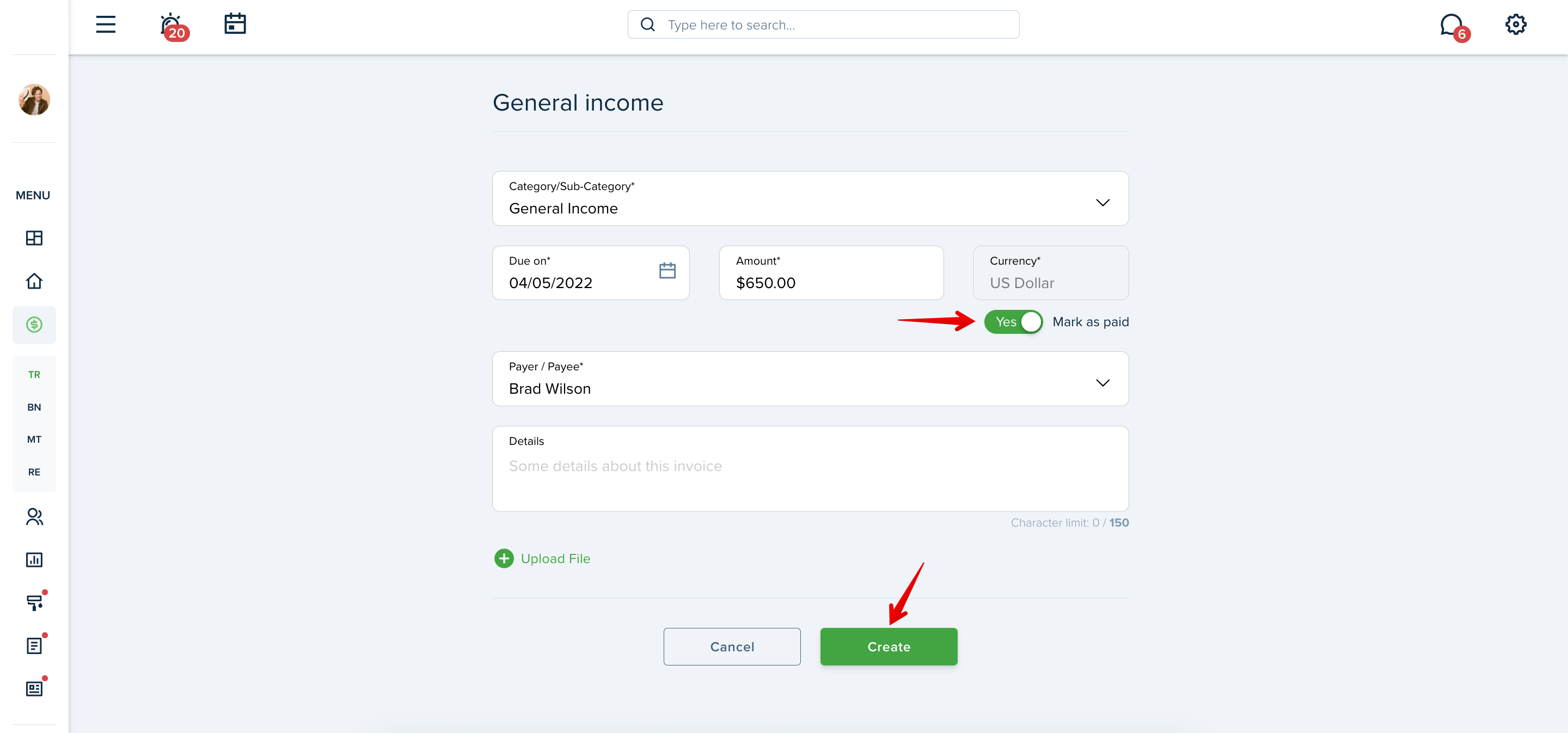The width and height of the screenshot is (1568, 733).
Task: Focus the Amount input field
Action: click(x=831, y=273)
